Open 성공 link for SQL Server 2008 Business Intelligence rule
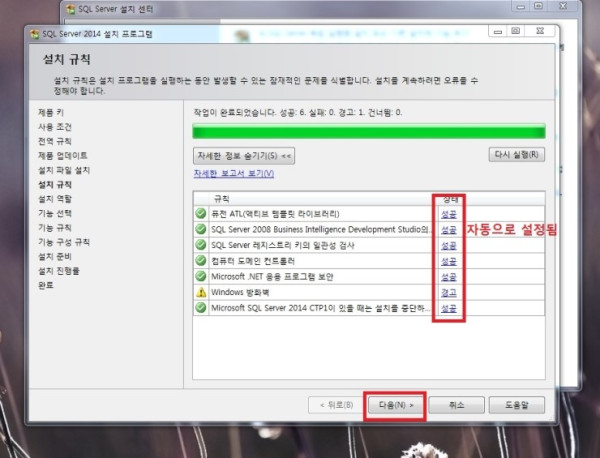The height and width of the screenshot is (458, 600). (448, 230)
